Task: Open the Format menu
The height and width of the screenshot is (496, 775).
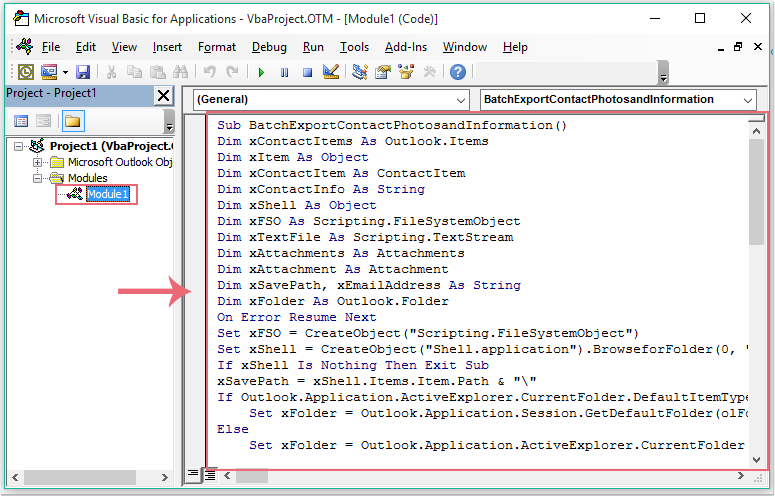Action: (x=217, y=47)
